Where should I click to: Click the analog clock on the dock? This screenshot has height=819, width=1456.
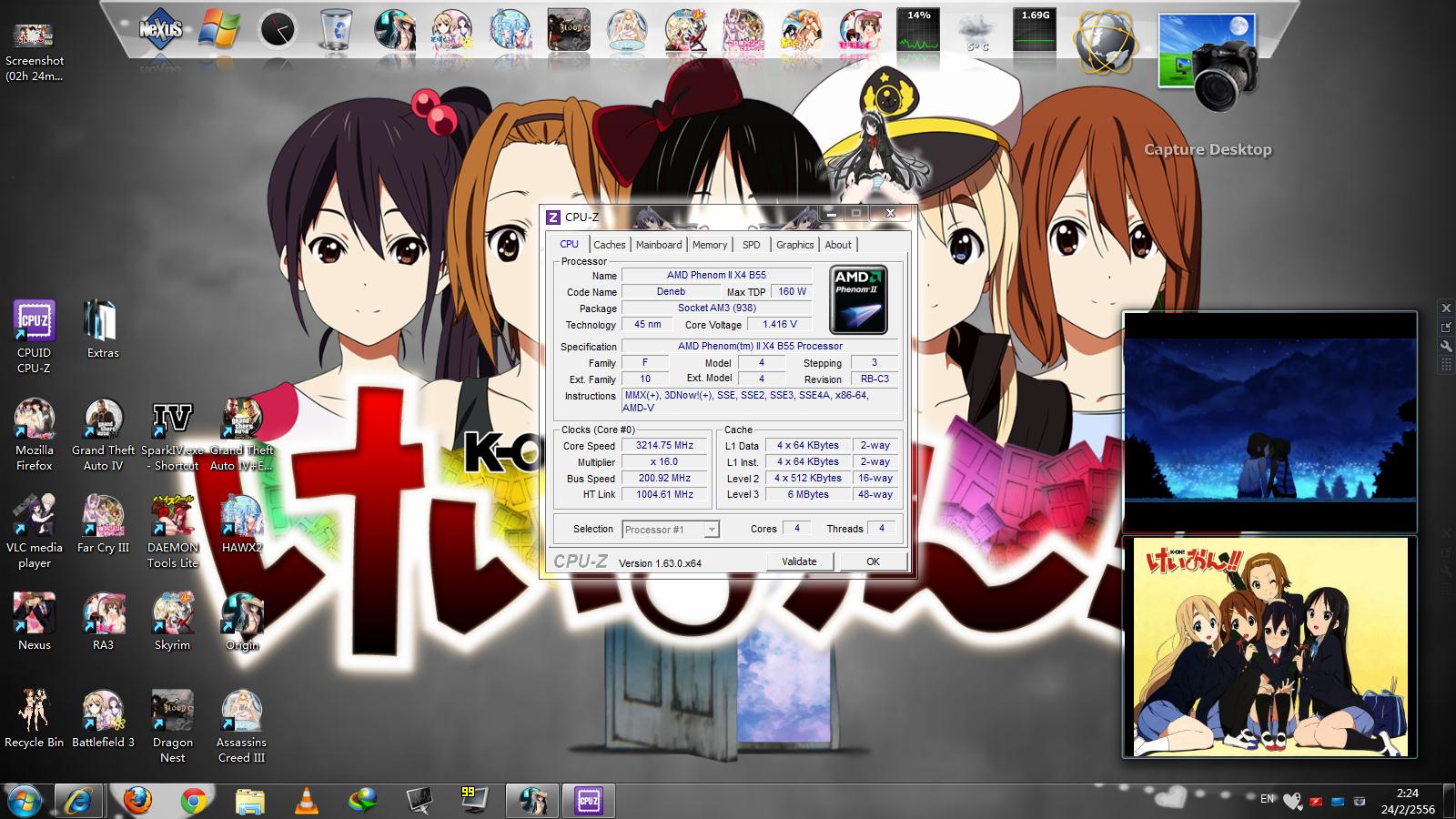tap(278, 30)
